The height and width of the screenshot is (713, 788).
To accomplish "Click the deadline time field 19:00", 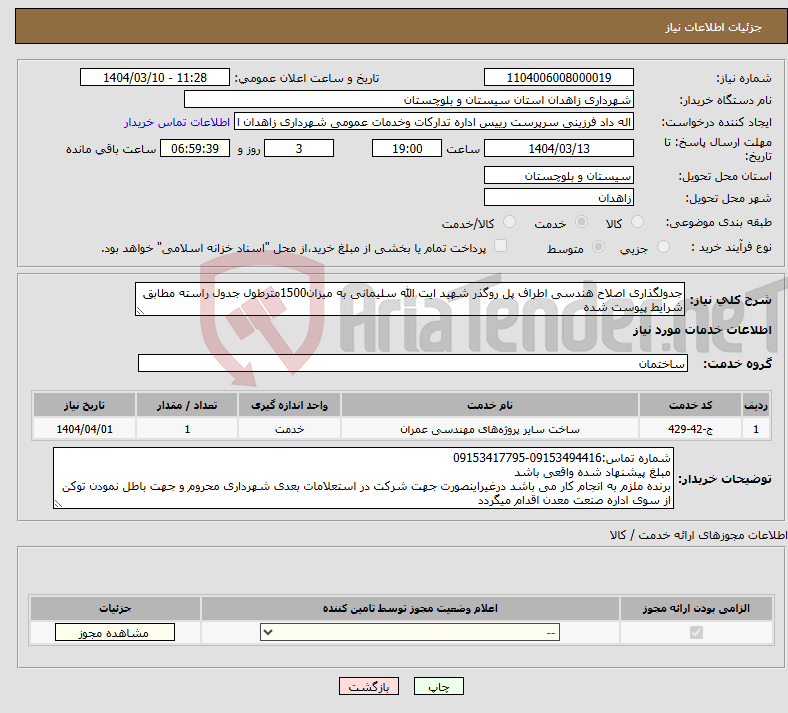I will click(x=407, y=148).
